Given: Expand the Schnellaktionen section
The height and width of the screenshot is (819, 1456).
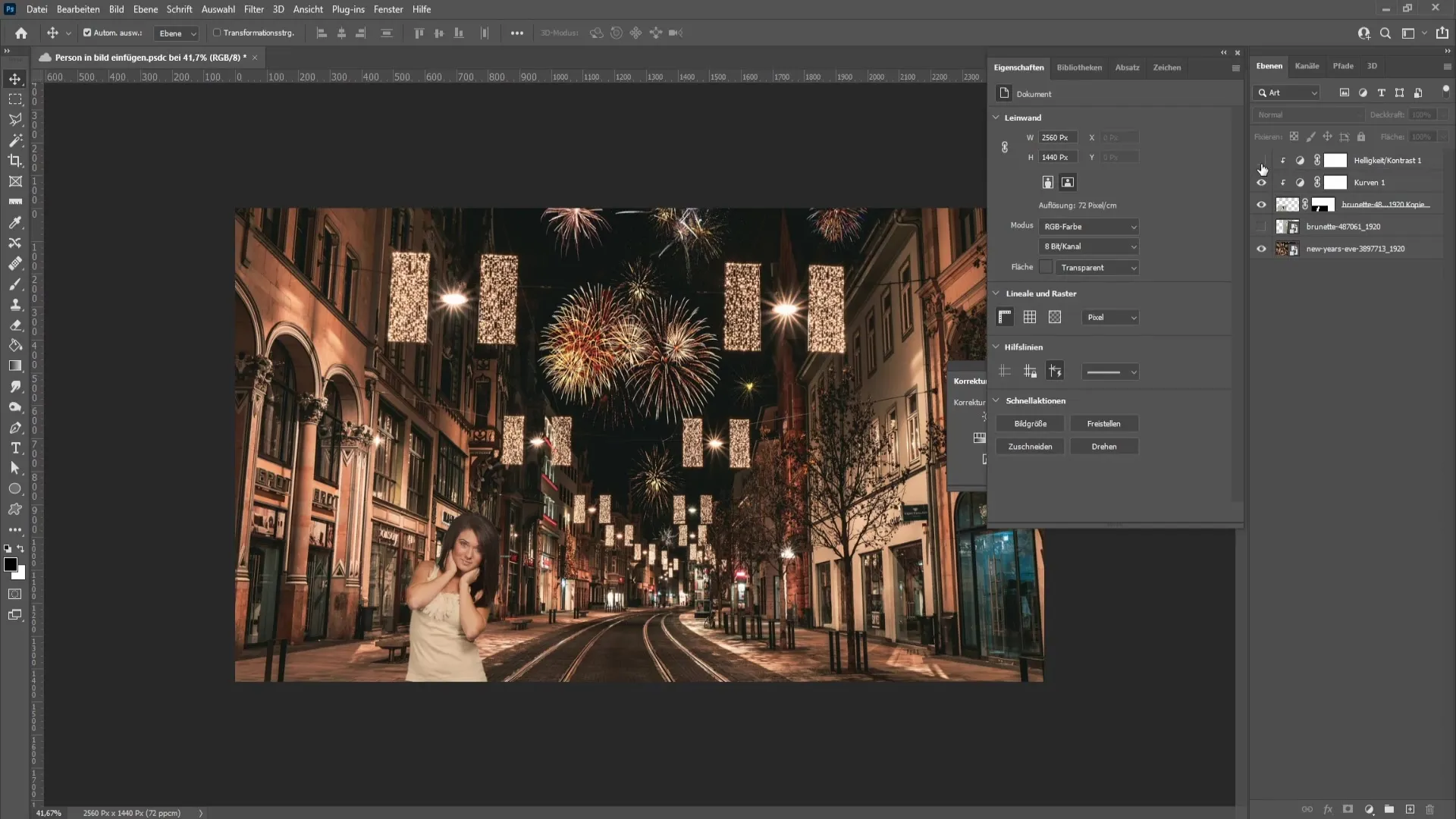Looking at the screenshot, I should pos(997,401).
